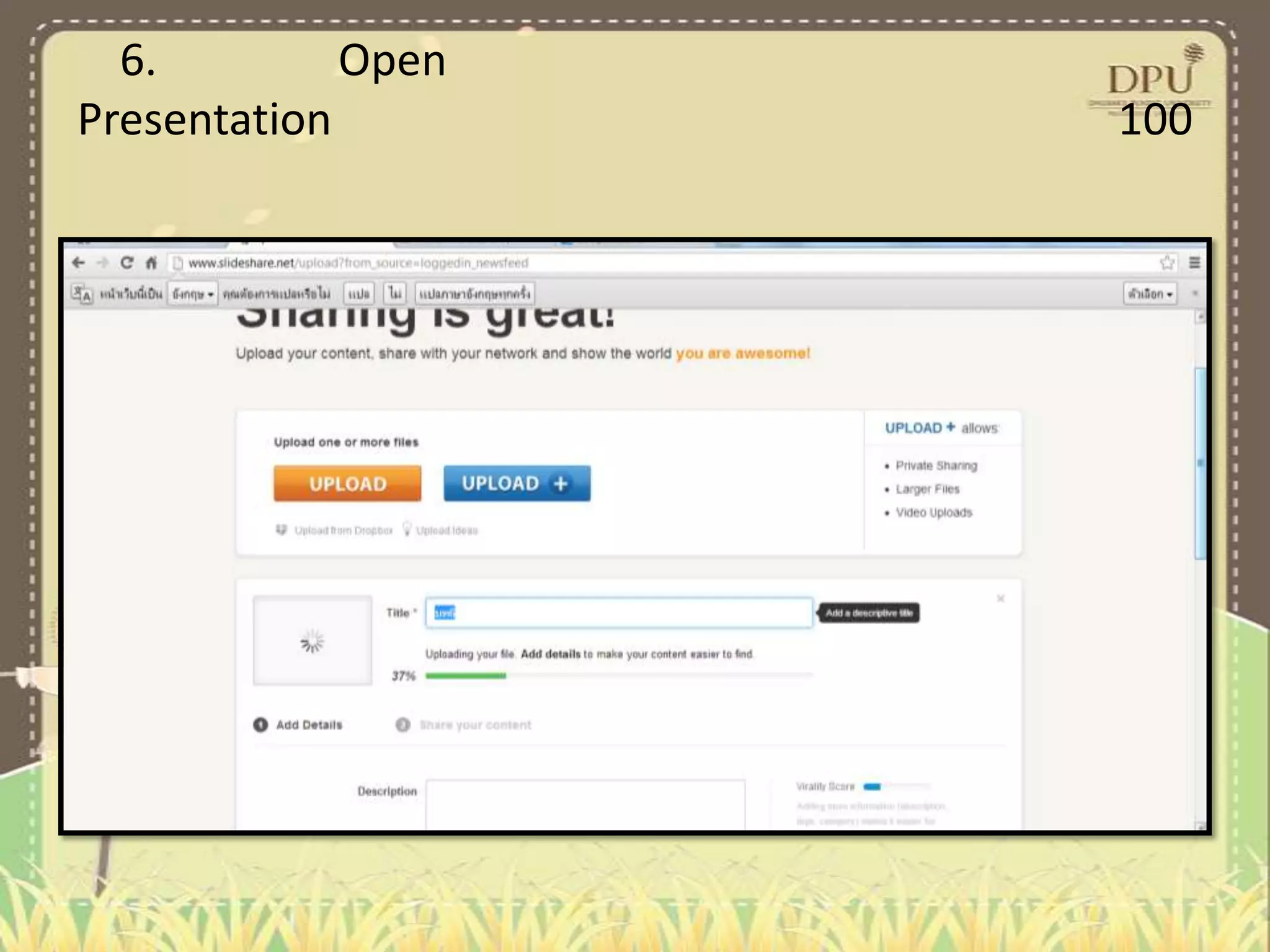Click the page vertical scrollbar thumb
The image size is (1270, 952).
pos(1201,464)
